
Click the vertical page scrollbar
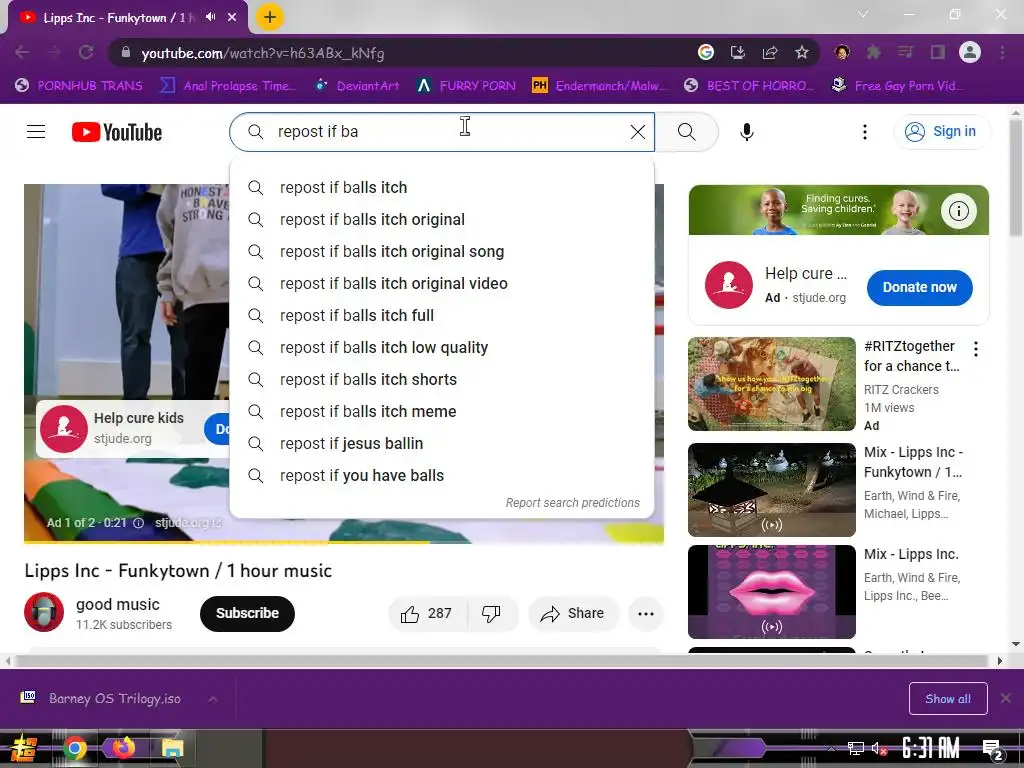(1016, 178)
